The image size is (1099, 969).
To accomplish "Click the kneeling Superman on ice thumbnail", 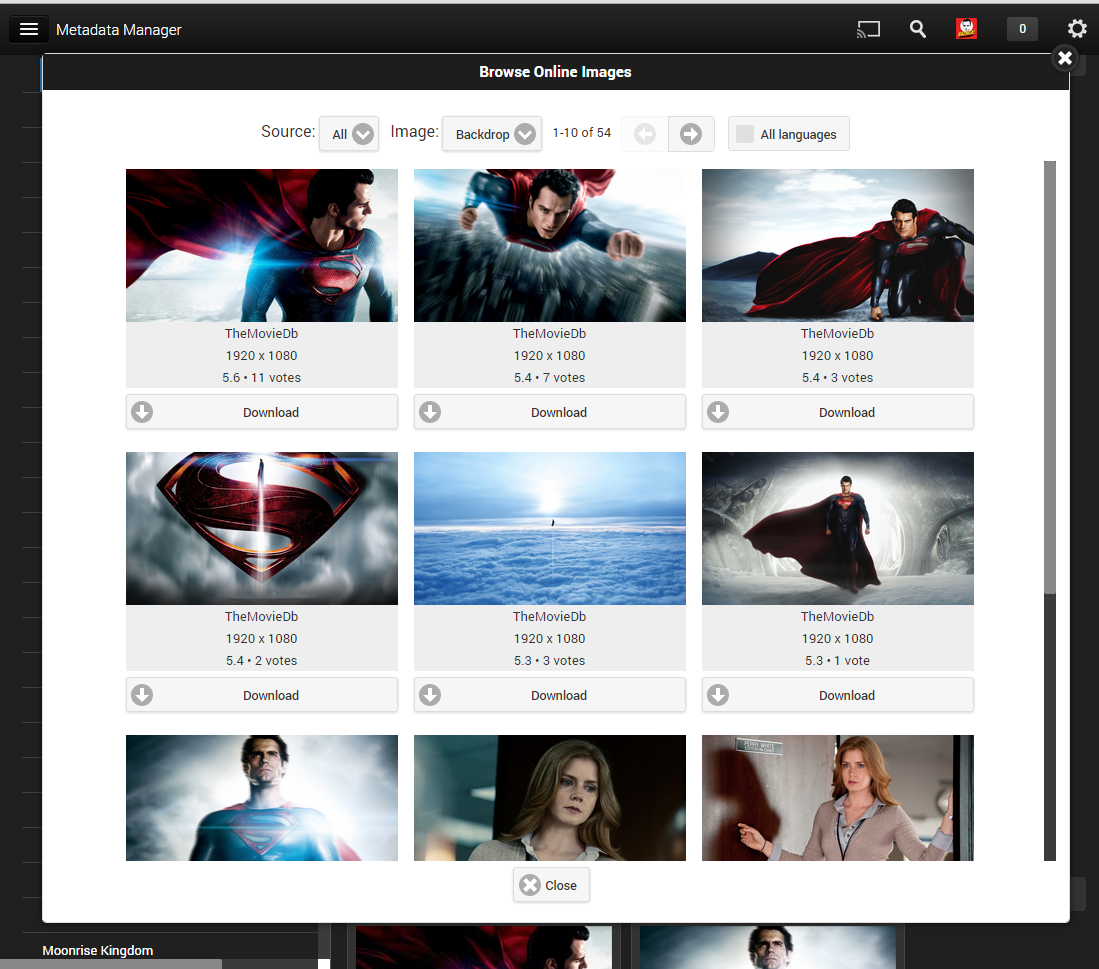I will coord(838,245).
